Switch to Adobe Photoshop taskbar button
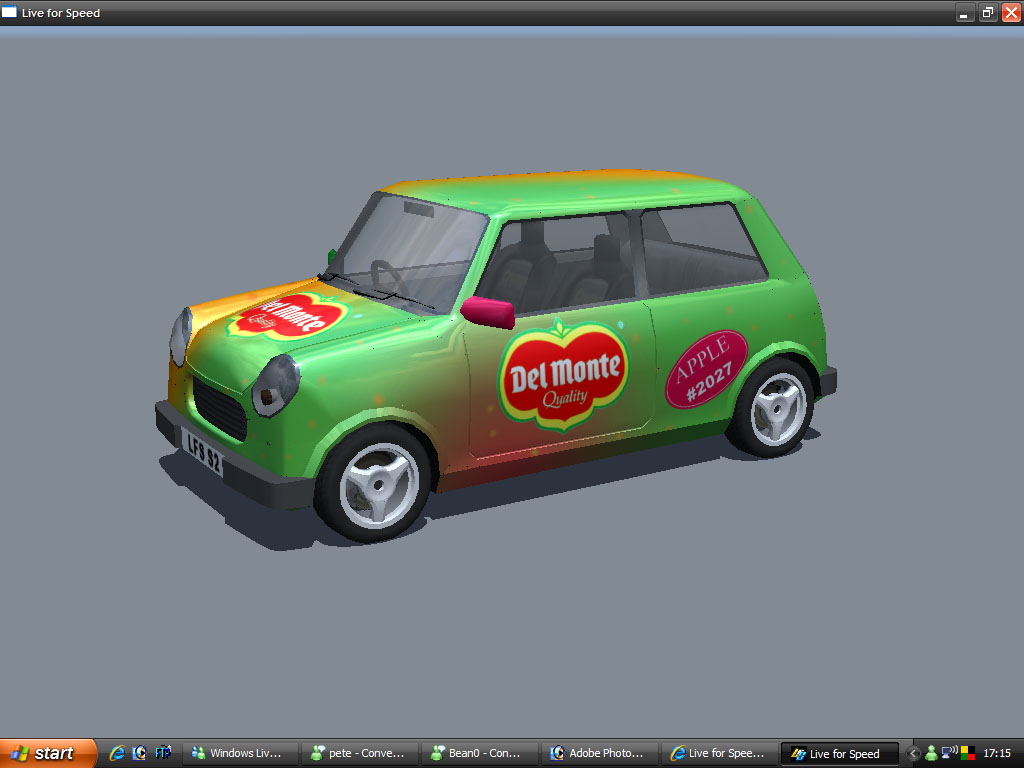 pos(600,754)
